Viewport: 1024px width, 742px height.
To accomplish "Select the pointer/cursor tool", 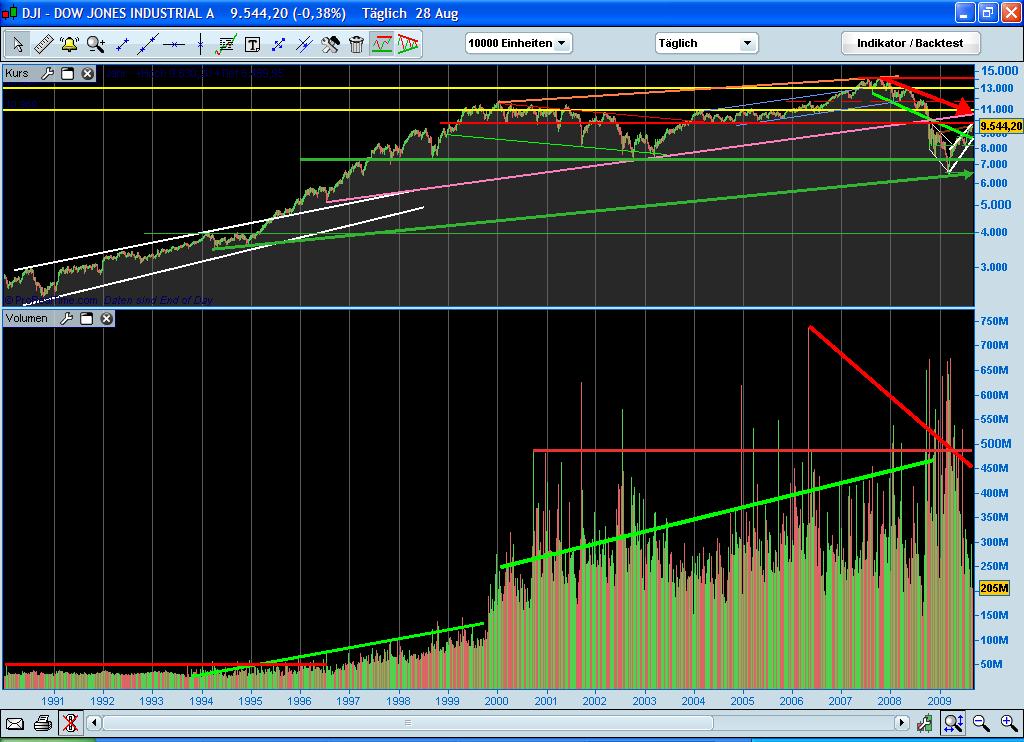I will click(x=17, y=44).
